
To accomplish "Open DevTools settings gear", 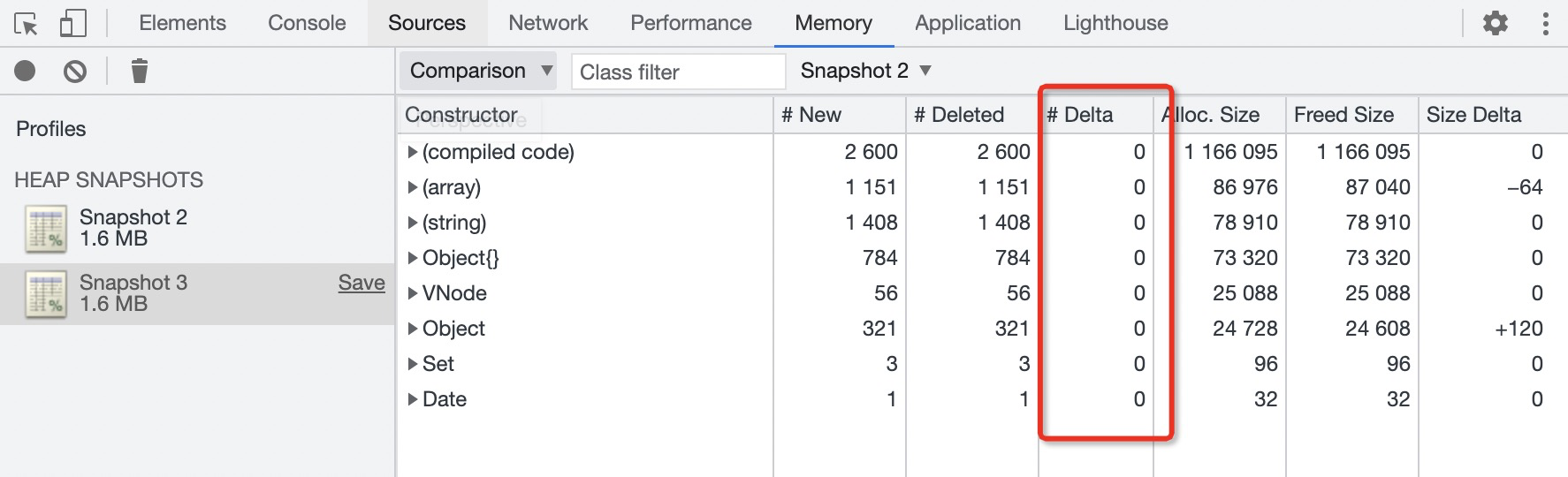I will (1496, 23).
